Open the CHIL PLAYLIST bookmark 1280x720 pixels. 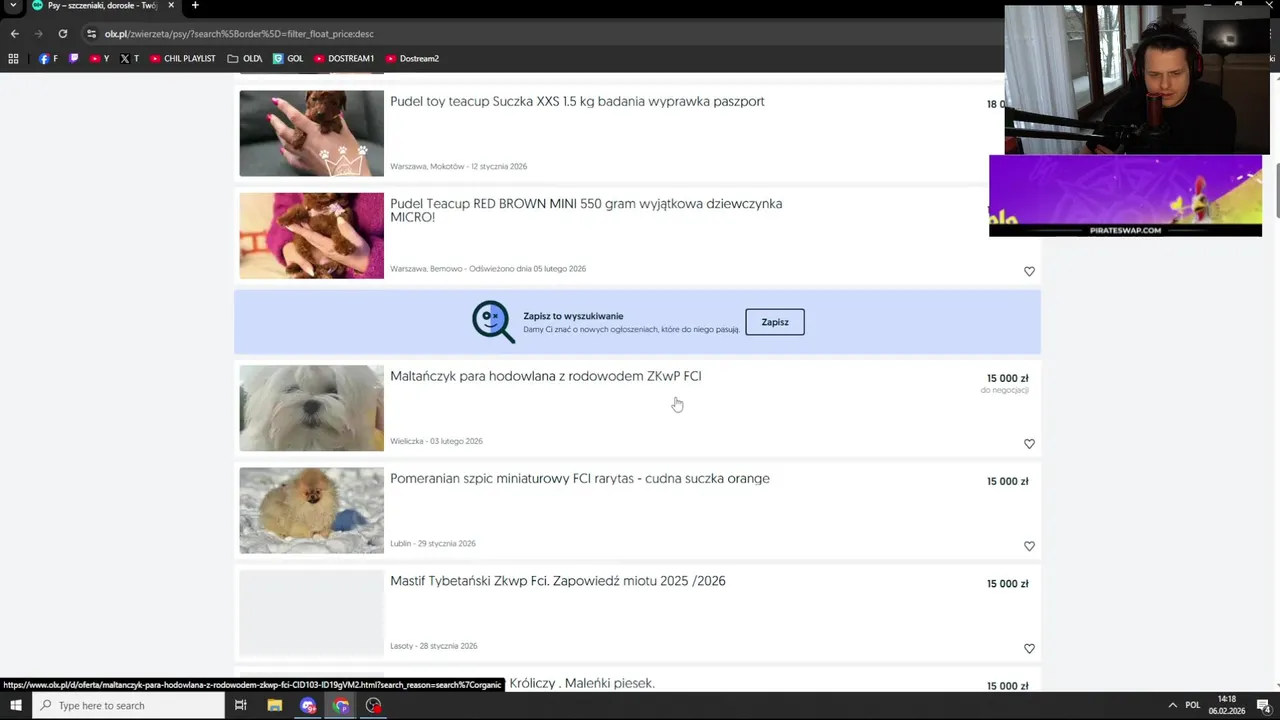pos(183,58)
